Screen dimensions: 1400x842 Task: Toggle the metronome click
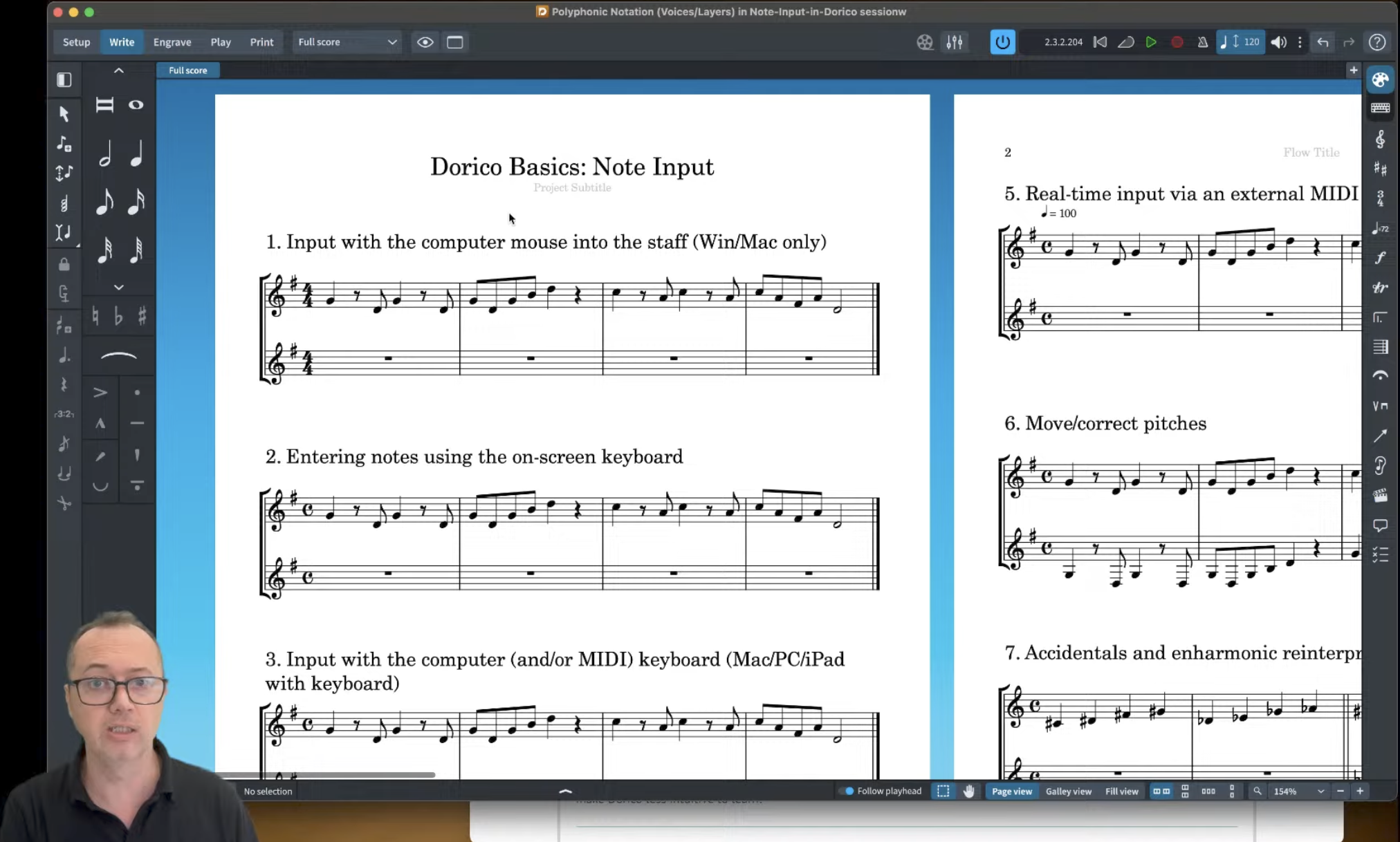coord(1203,42)
